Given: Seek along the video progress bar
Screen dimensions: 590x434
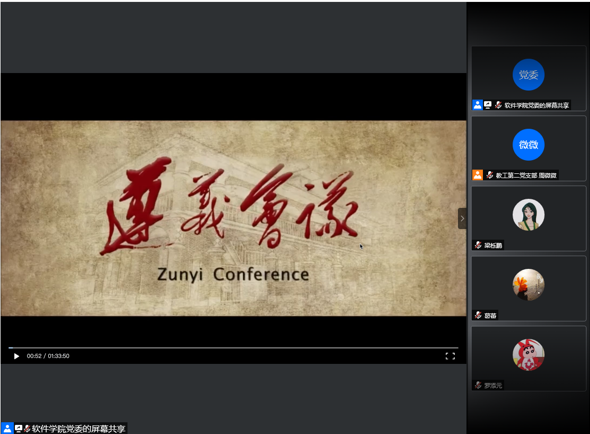Looking at the screenshot, I should click(233, 347).
